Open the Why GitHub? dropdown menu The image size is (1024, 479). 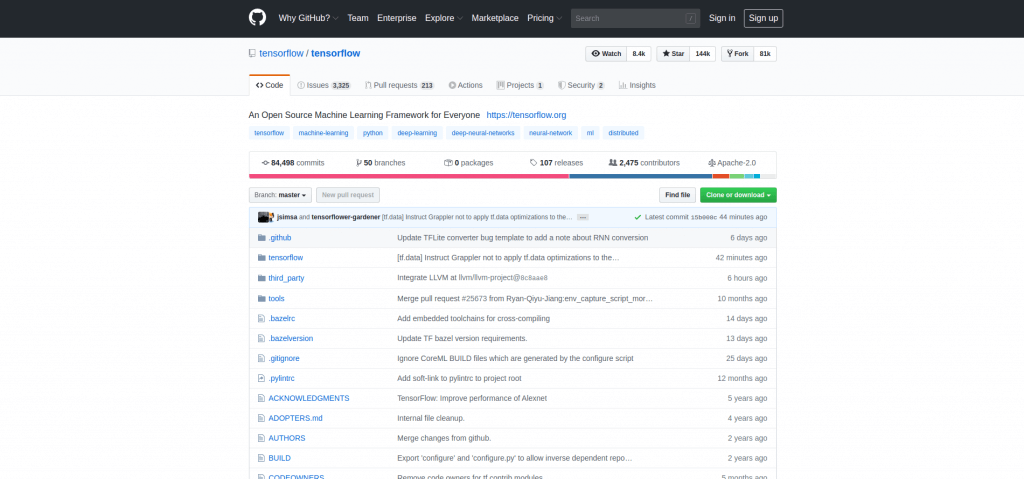coord(308,18)
